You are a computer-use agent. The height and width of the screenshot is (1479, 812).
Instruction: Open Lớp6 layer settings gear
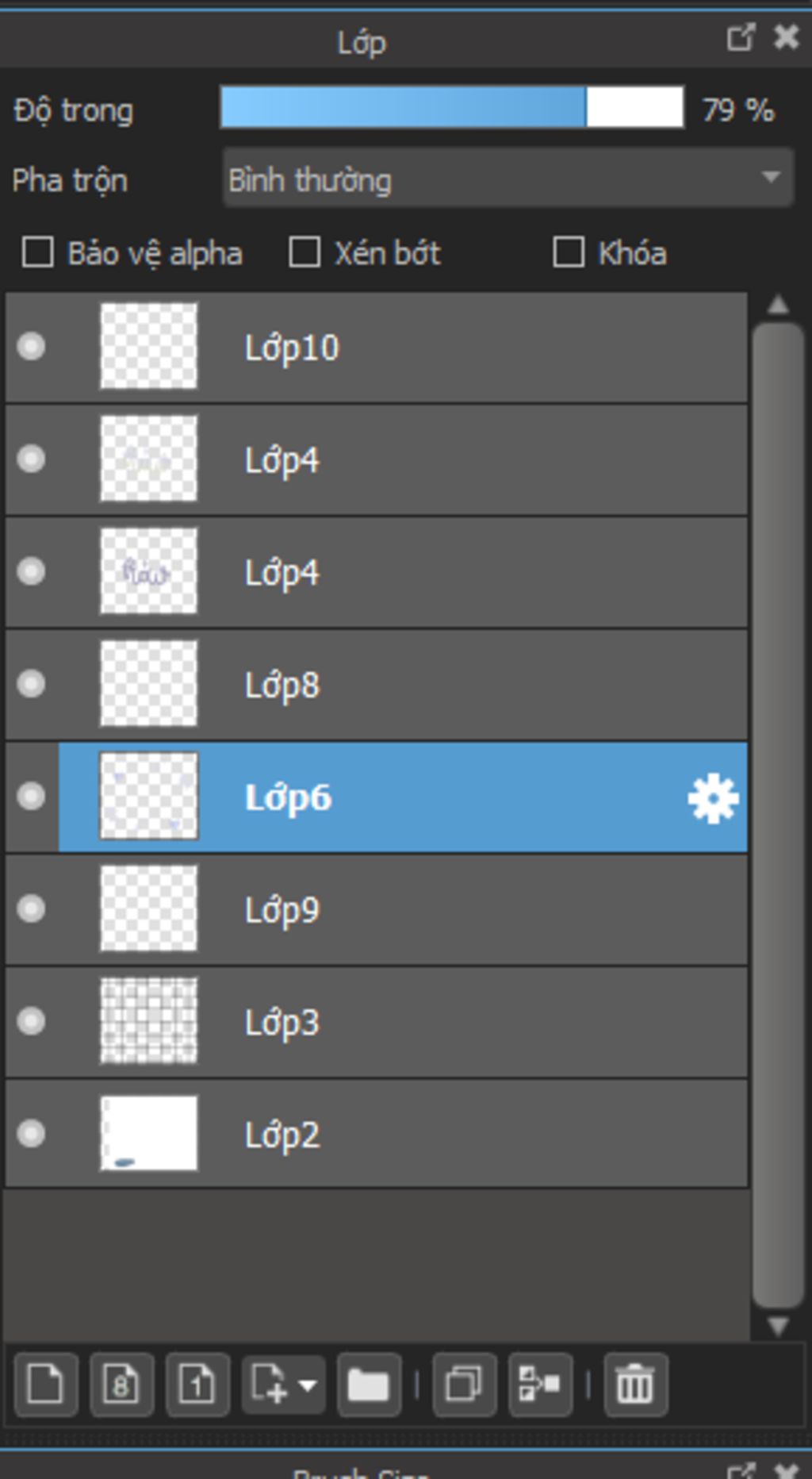(713, 798)
